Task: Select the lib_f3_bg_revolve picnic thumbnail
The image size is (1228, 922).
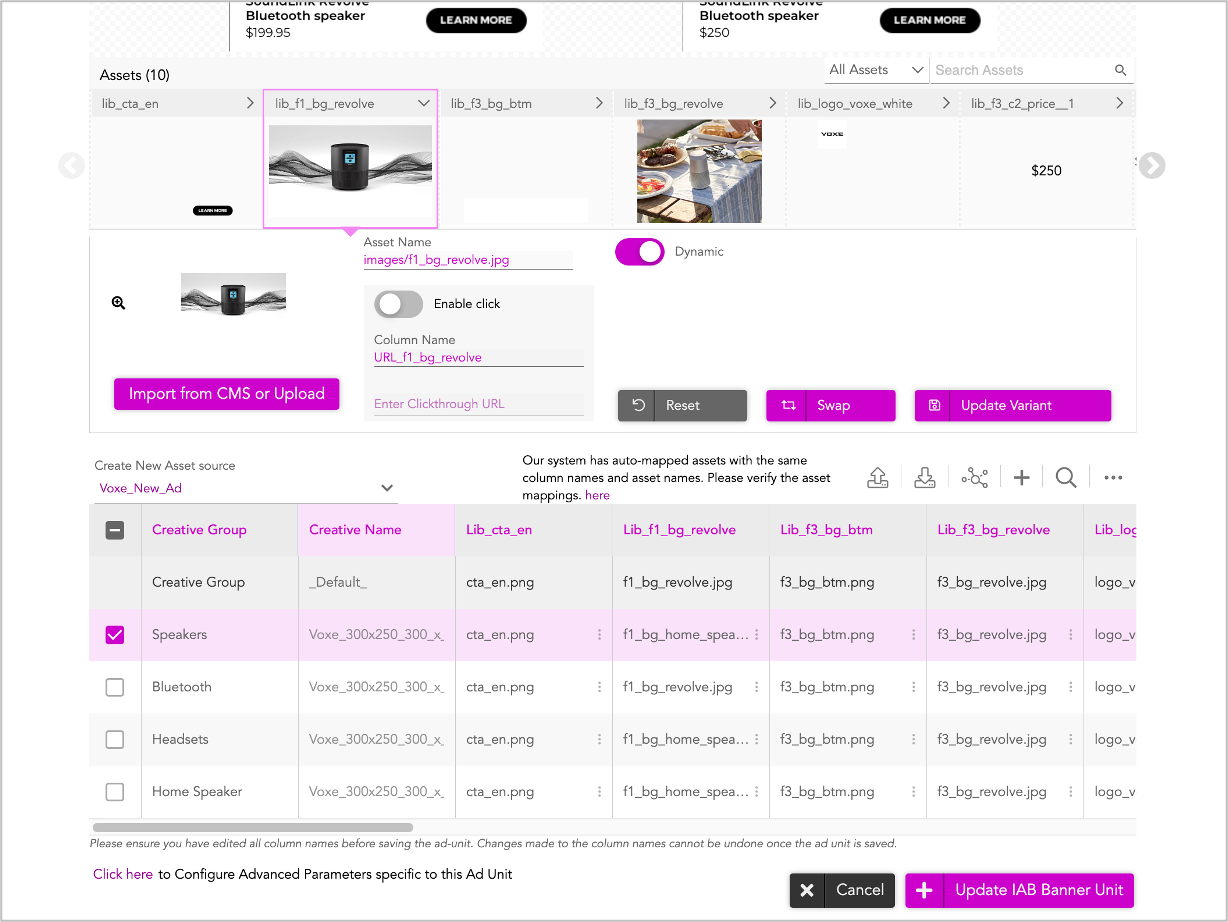Action: pos(699,171)
